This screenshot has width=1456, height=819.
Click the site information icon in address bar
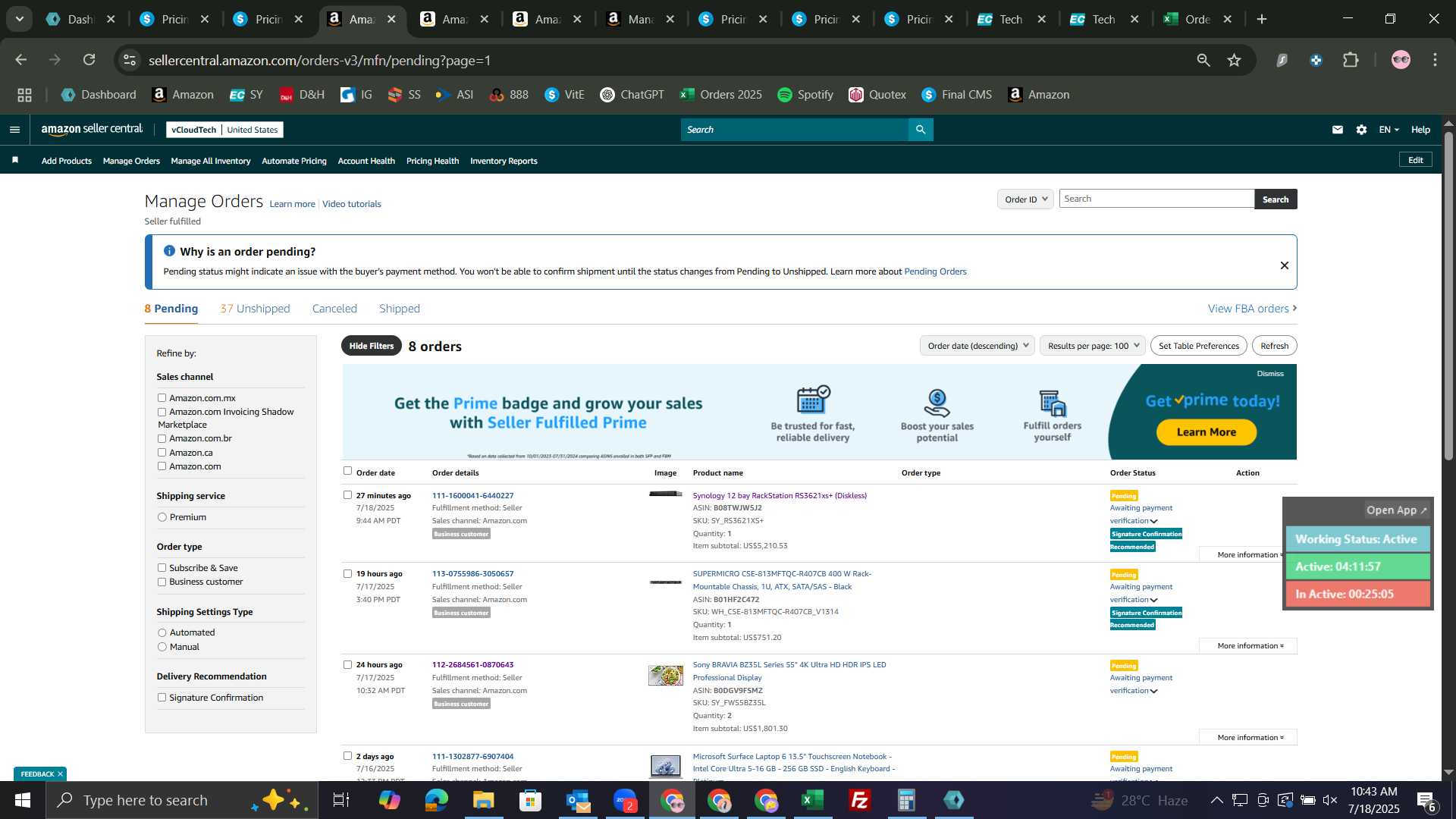point(130,60)
